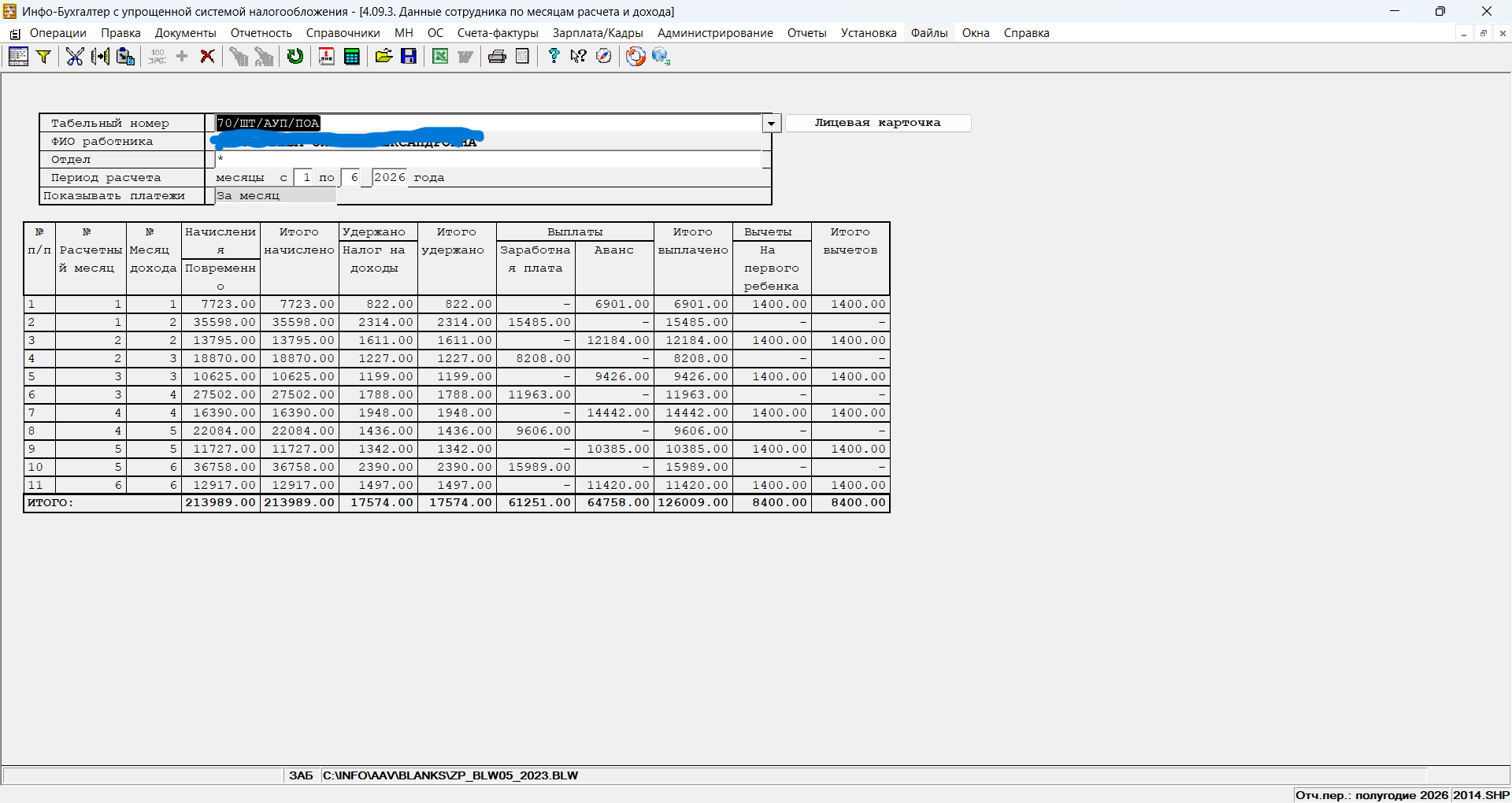Click the yellow funnel filter icon
Image resolution: width=1512 pixels, height=803 pixels.
[x=44, y=56]
